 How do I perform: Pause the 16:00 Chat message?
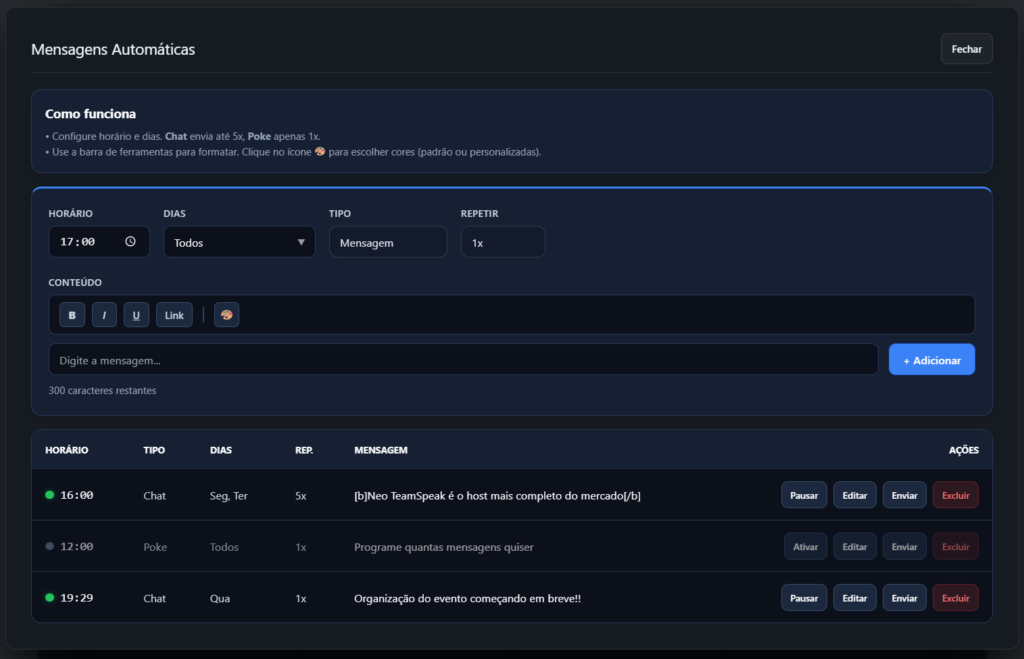click(803, 494)
